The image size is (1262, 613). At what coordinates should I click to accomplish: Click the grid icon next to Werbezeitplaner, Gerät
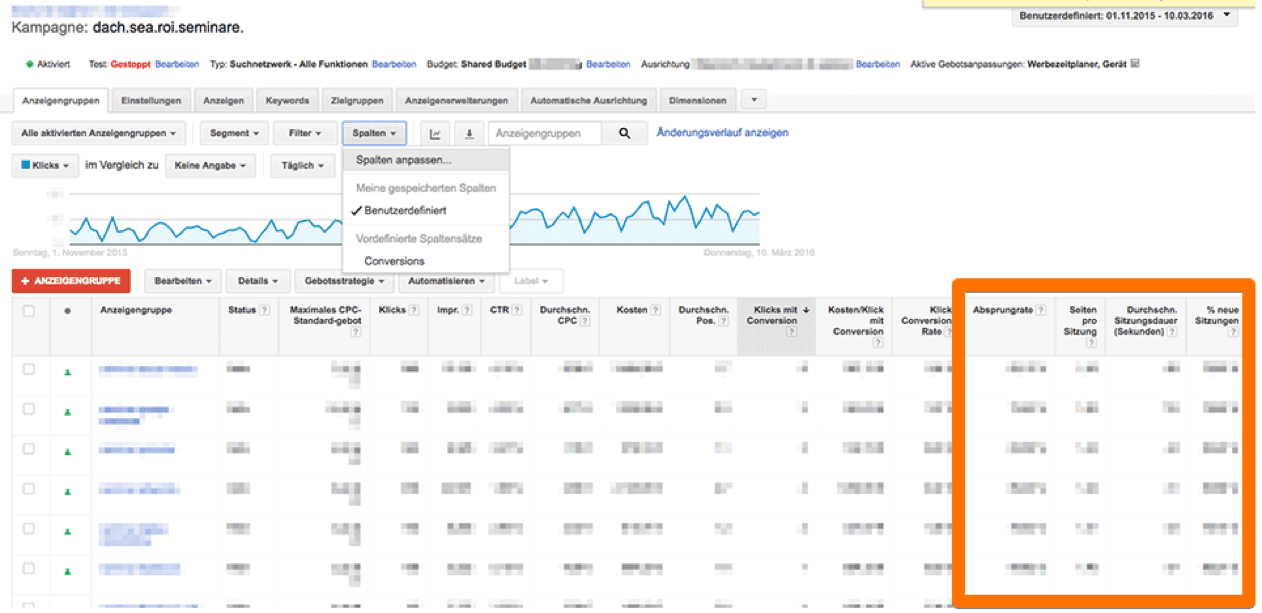1134,63
